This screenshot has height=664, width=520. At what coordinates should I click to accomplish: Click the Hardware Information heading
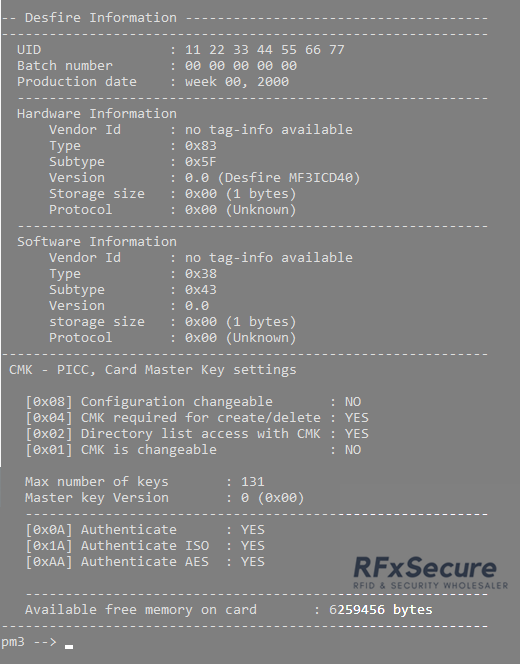coord(97,114)
